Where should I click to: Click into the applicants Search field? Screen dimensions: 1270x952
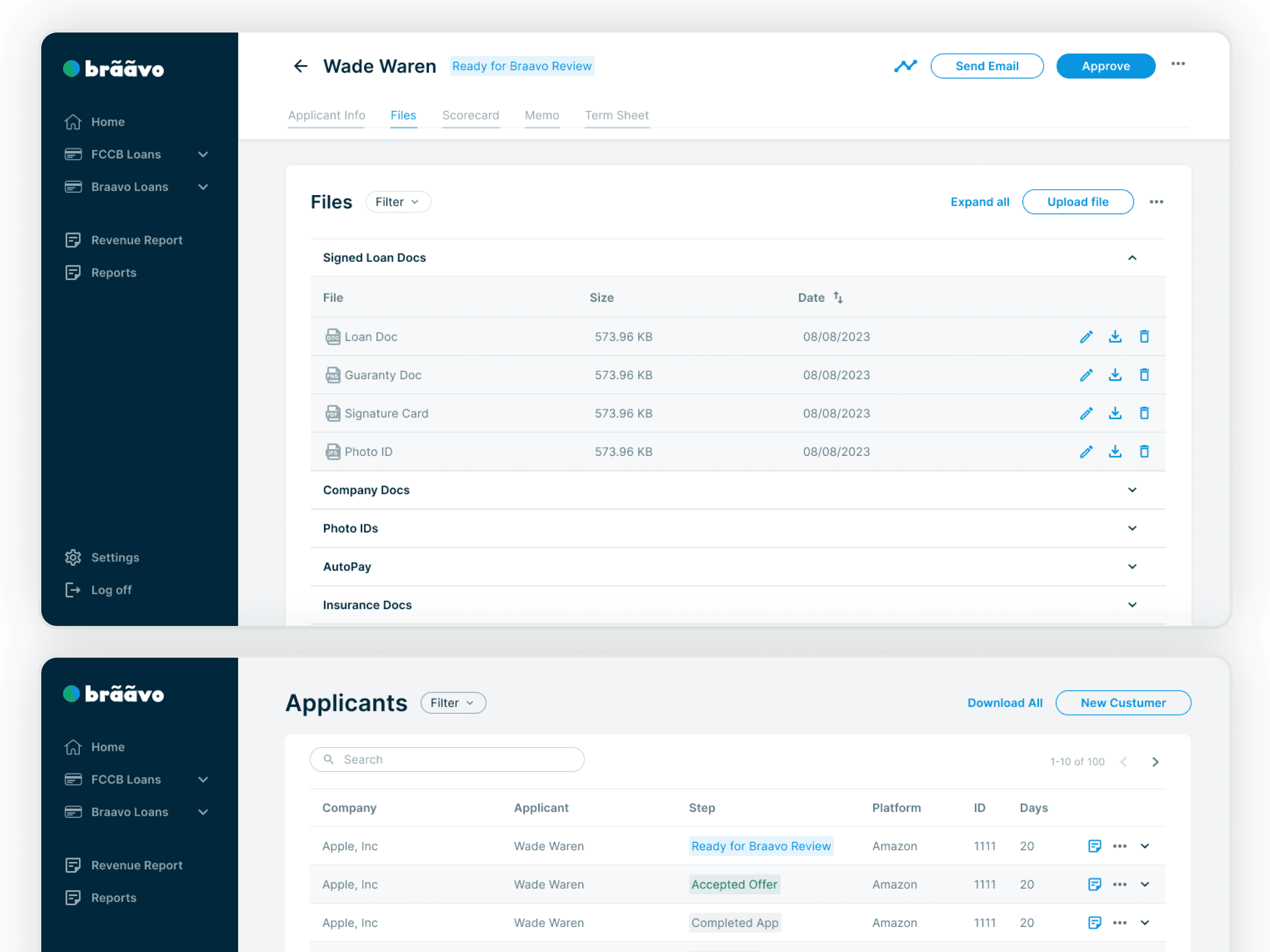447,759
